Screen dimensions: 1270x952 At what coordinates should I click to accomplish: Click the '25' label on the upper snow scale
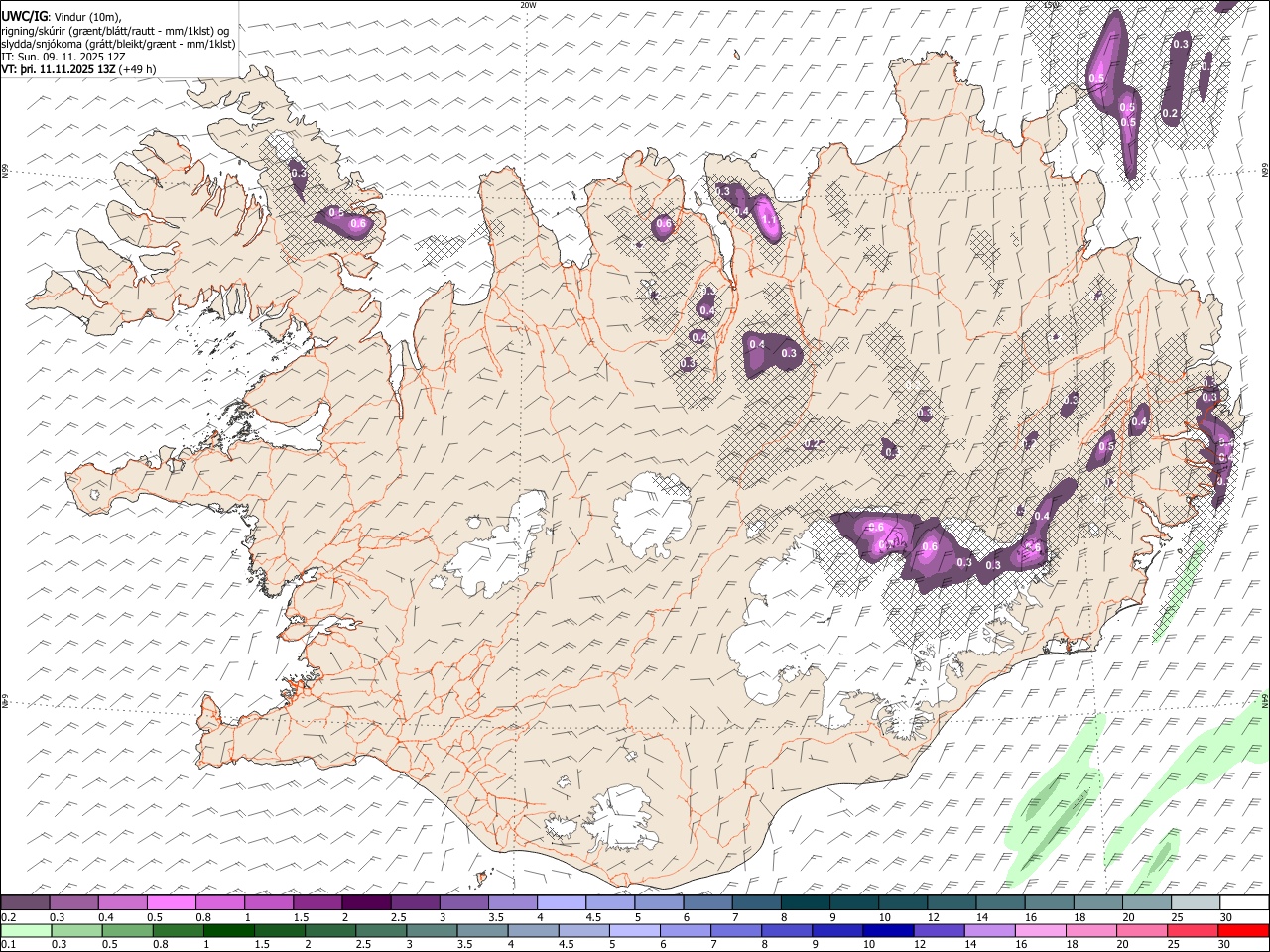pos(1177,917)
